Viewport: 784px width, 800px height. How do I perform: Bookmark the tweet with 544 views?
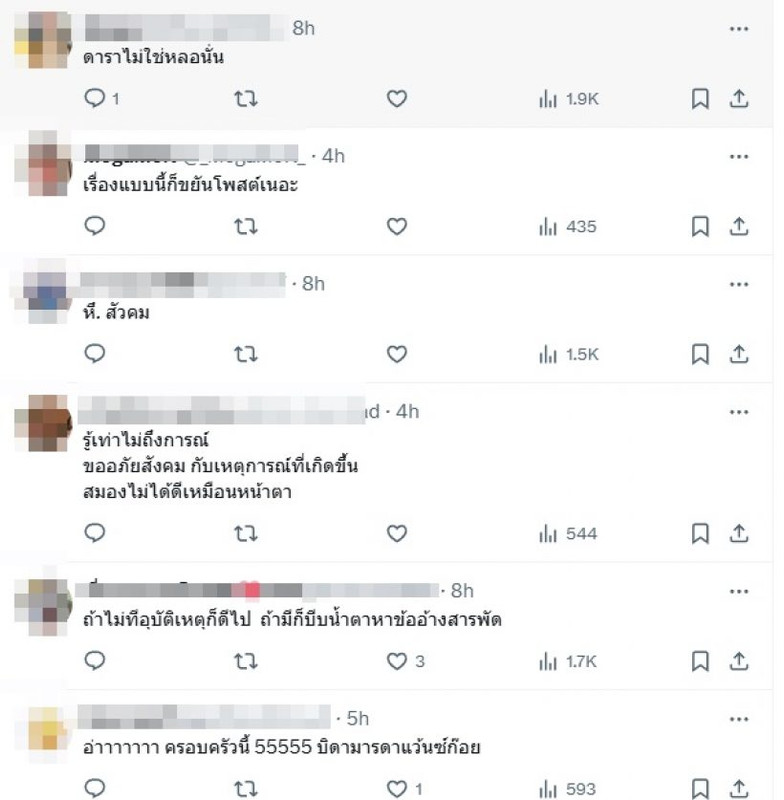700,534
